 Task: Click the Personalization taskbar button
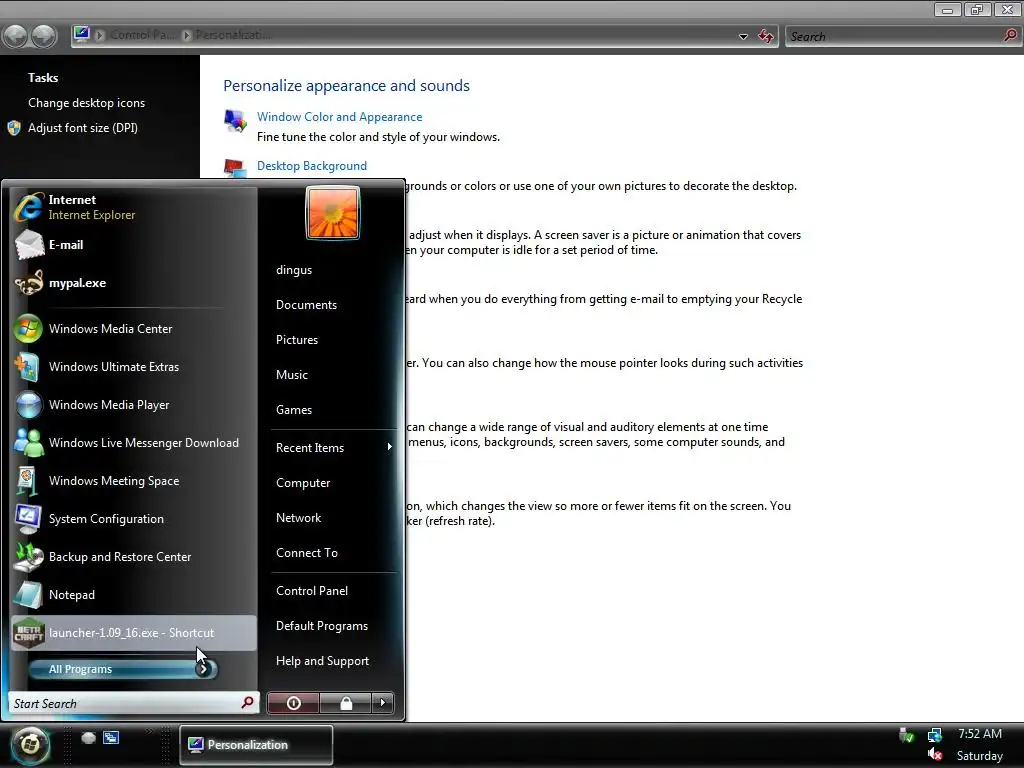256,744
